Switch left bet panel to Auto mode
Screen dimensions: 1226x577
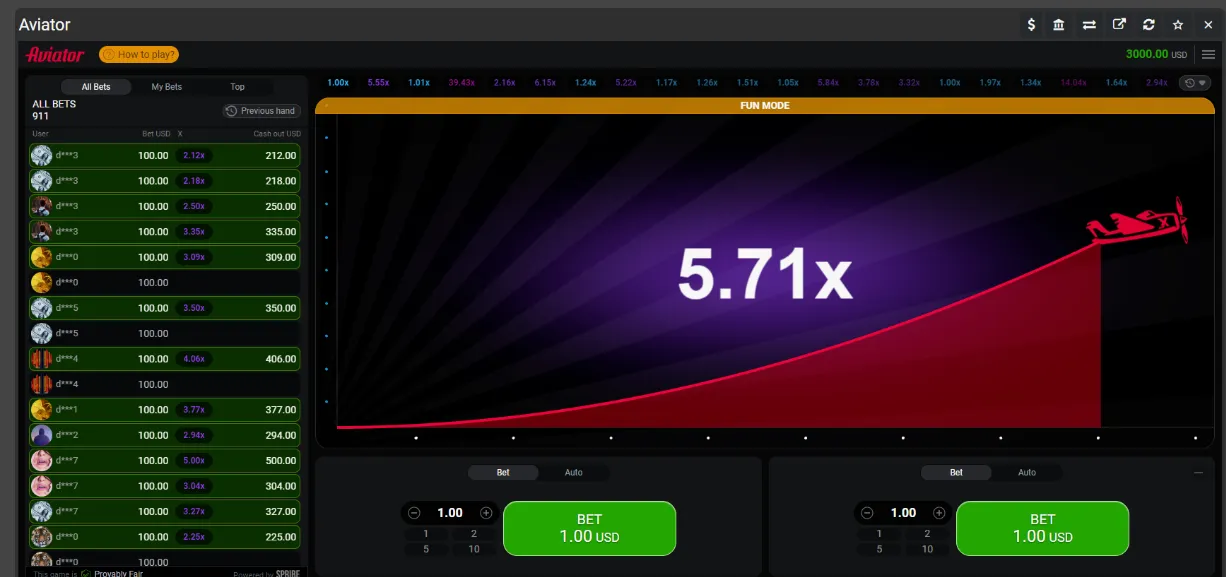(573, 473)
